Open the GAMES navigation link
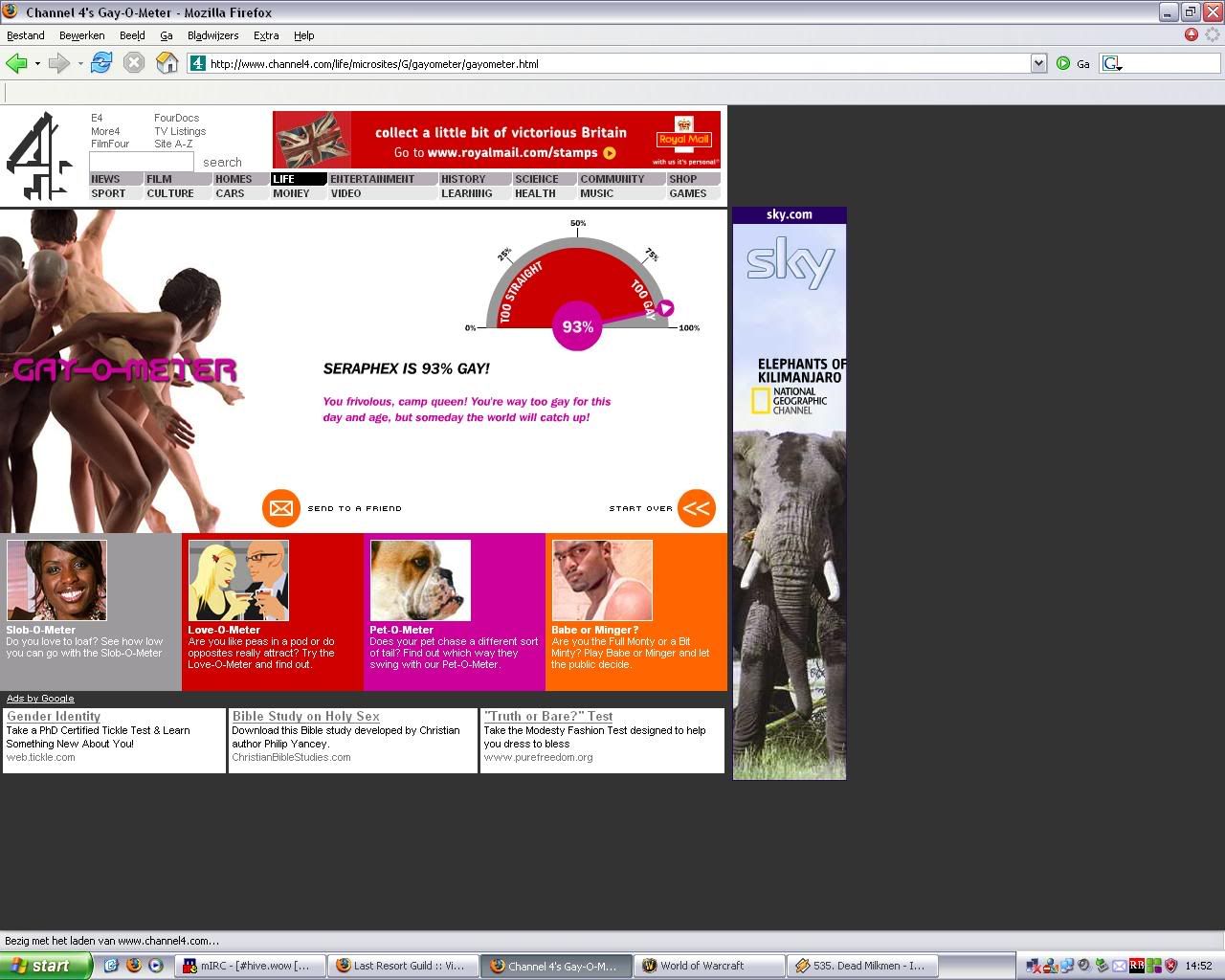 693,193
